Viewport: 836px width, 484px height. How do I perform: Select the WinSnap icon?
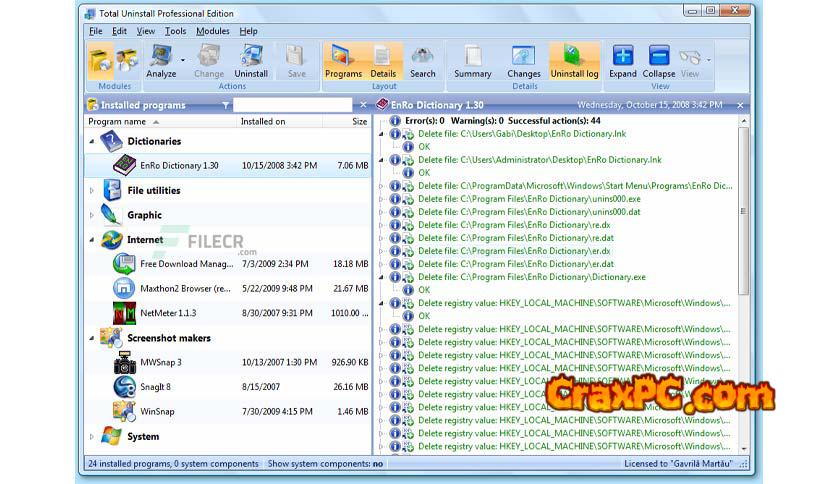point(124,412)
